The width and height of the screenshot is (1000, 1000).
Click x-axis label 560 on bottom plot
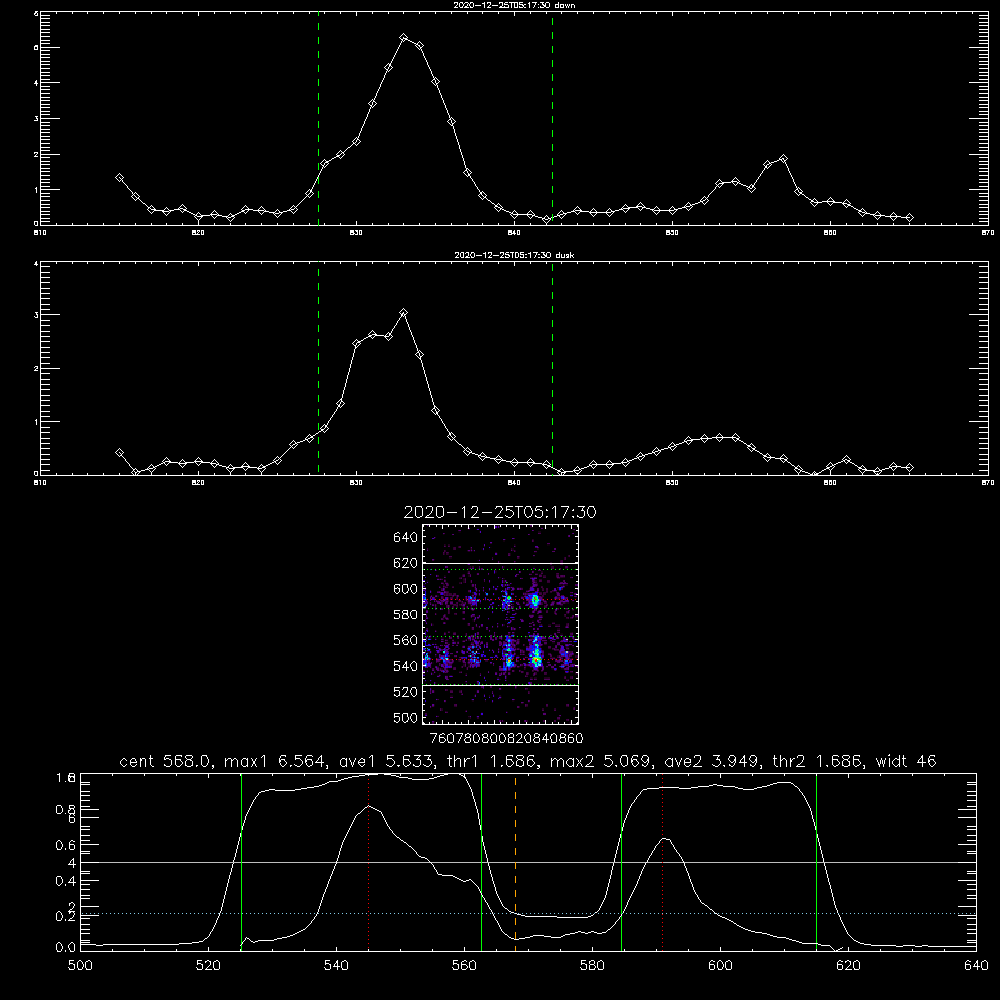point(464,966)
